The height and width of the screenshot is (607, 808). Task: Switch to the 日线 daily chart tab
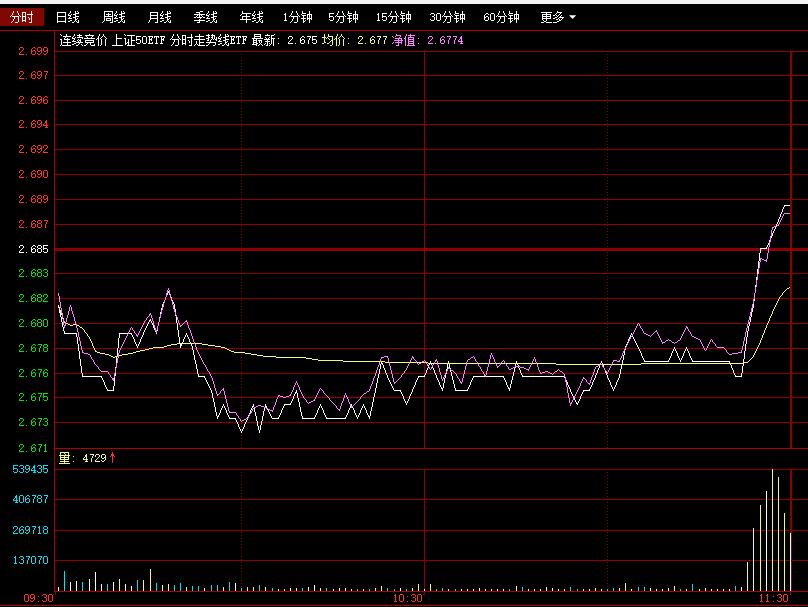coord(68,18)
